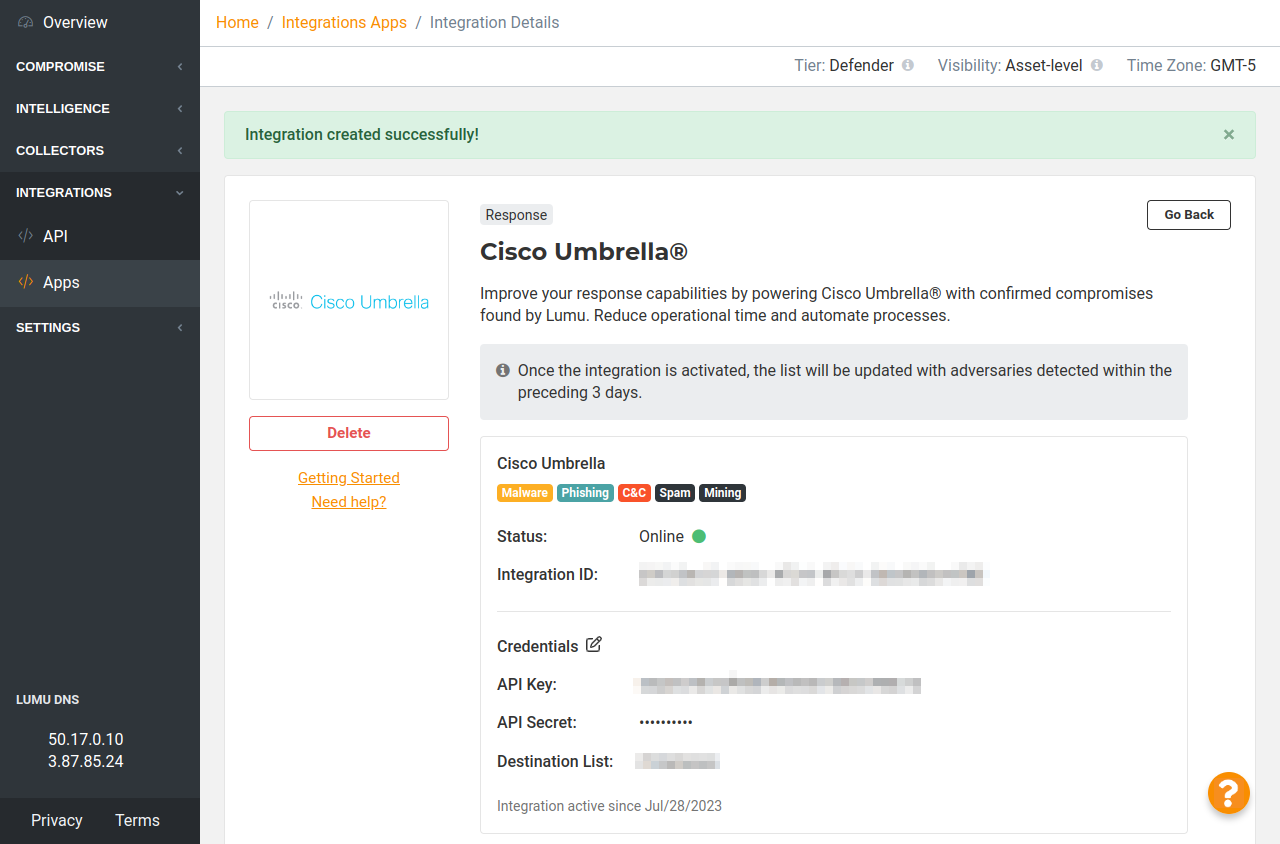Click the Apps code icon in sidebar
This screenshot has height=844, width=1280.
coord(26,282)
